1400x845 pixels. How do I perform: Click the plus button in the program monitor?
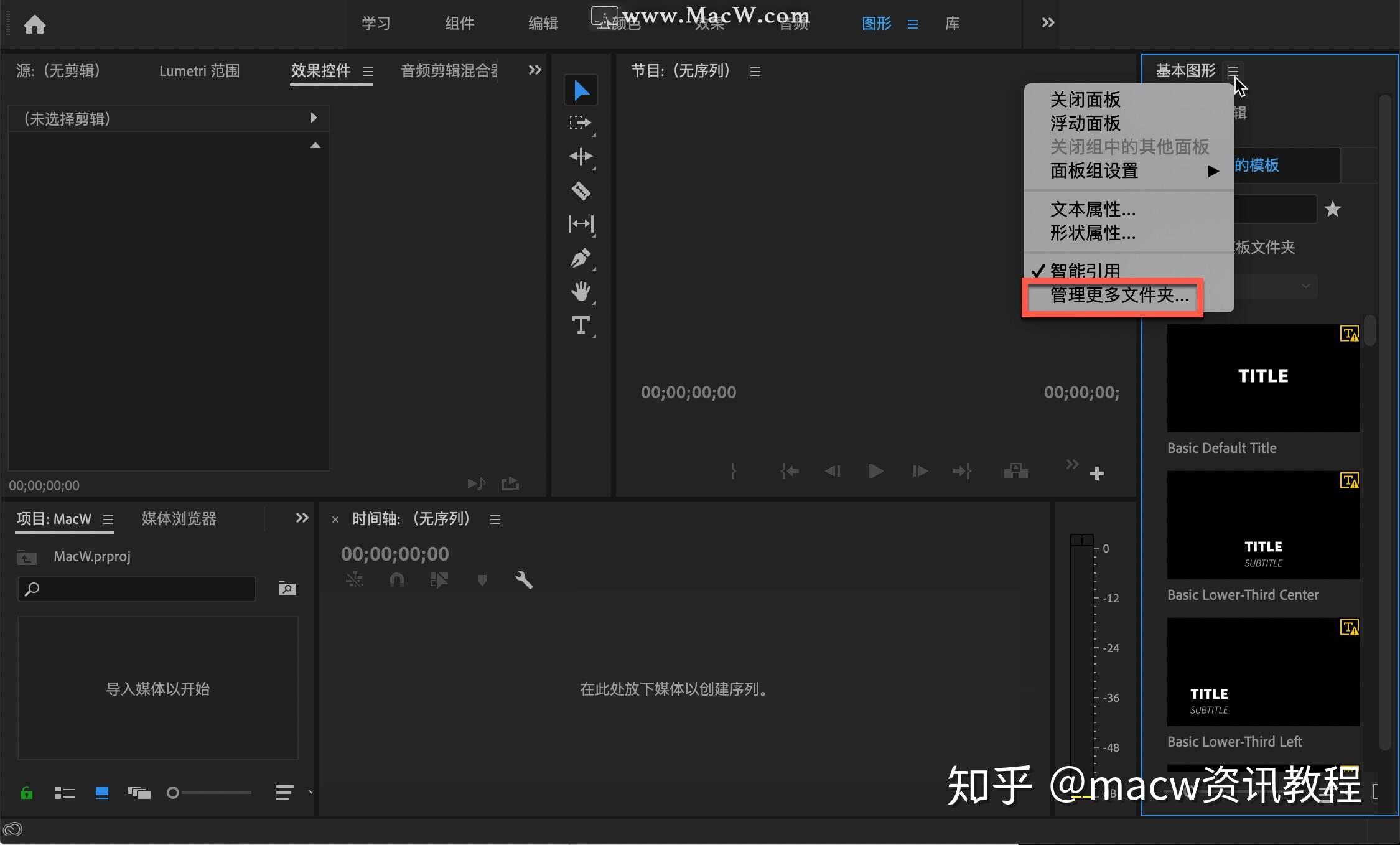pyautogui.click(x=1097, y=473)
